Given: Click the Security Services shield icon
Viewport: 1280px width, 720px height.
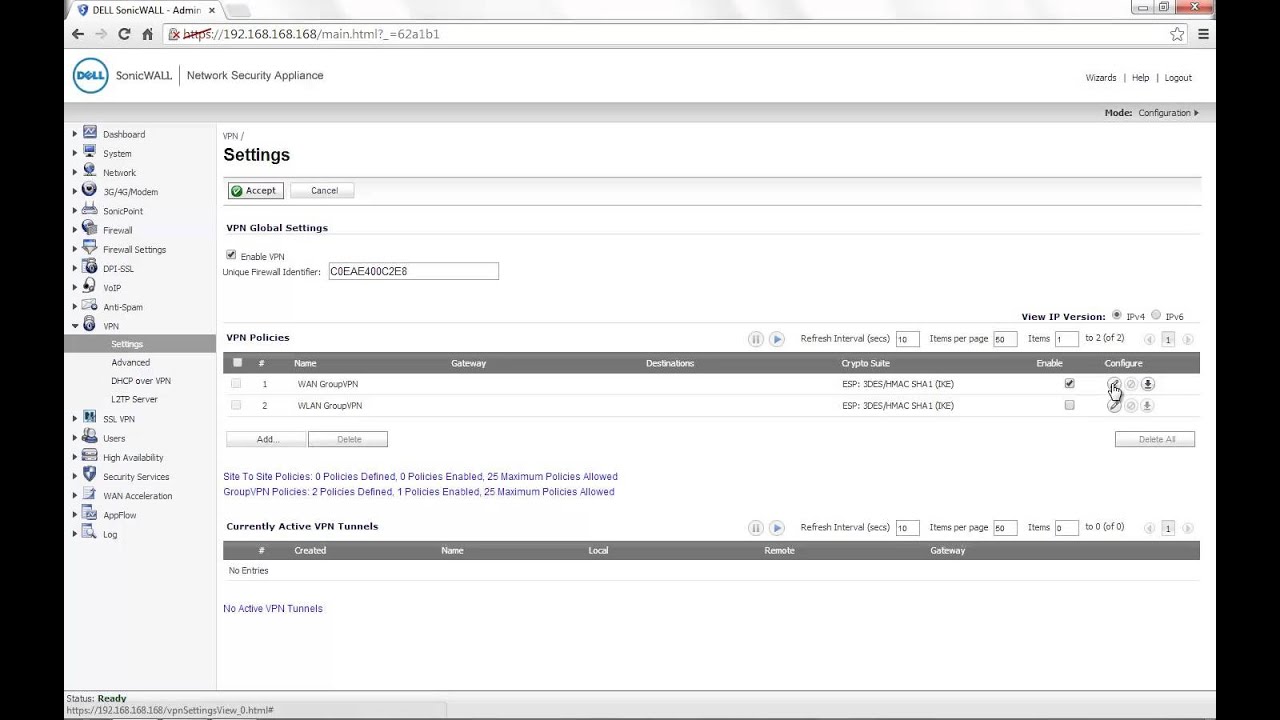Looking at the screenshot, I should tap(90, 475).
